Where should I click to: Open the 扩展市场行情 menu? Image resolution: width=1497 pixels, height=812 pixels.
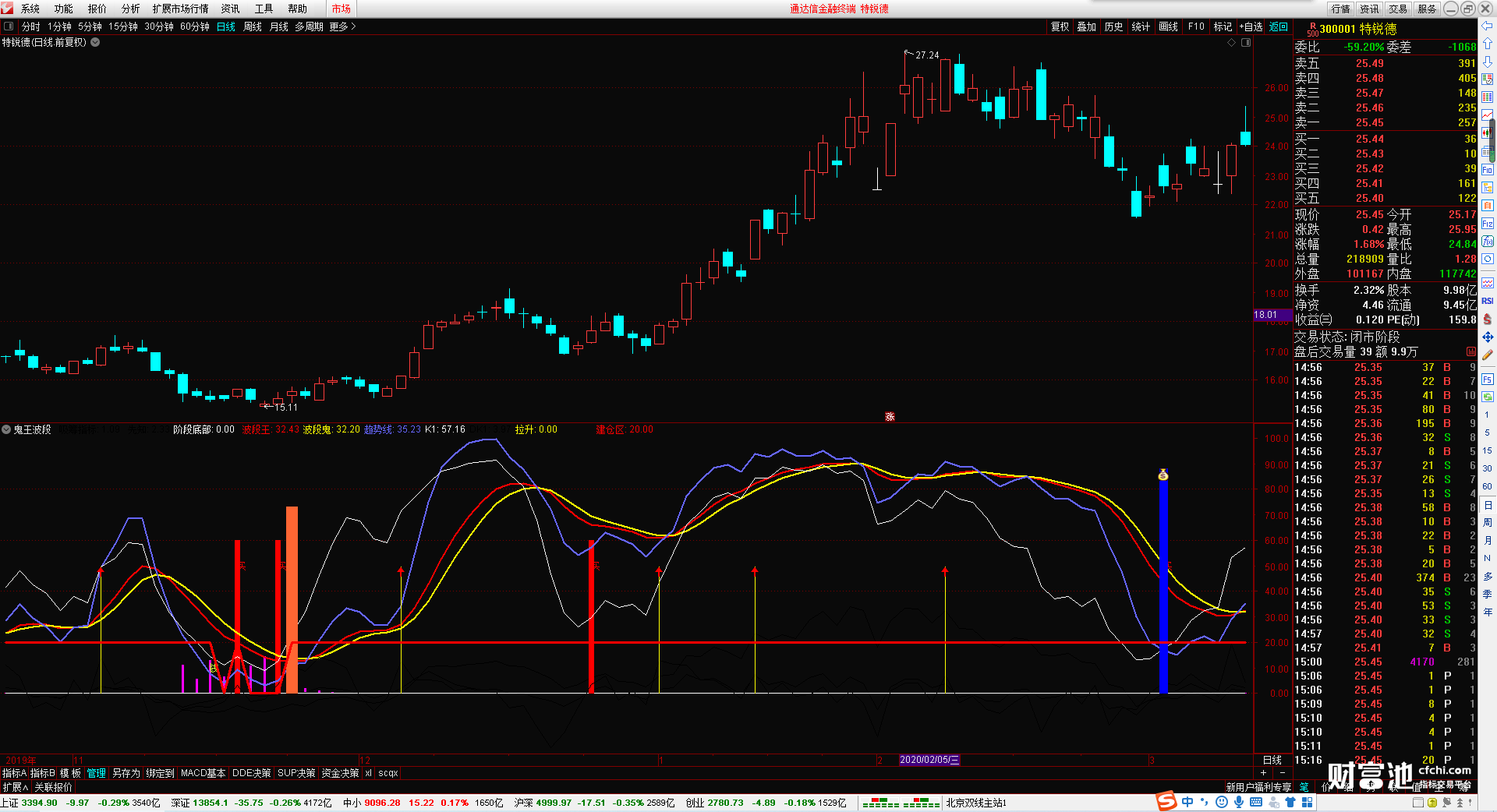(181, 9)
